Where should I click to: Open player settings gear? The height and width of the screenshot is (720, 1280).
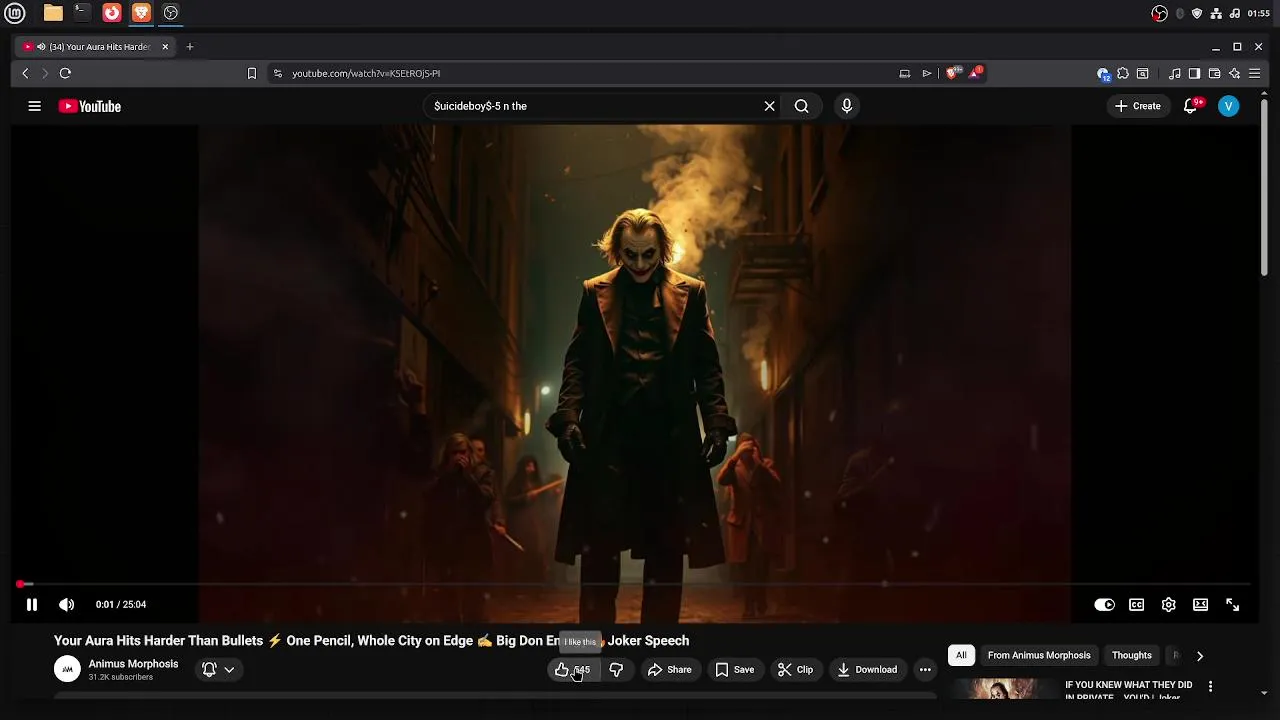1168,604
